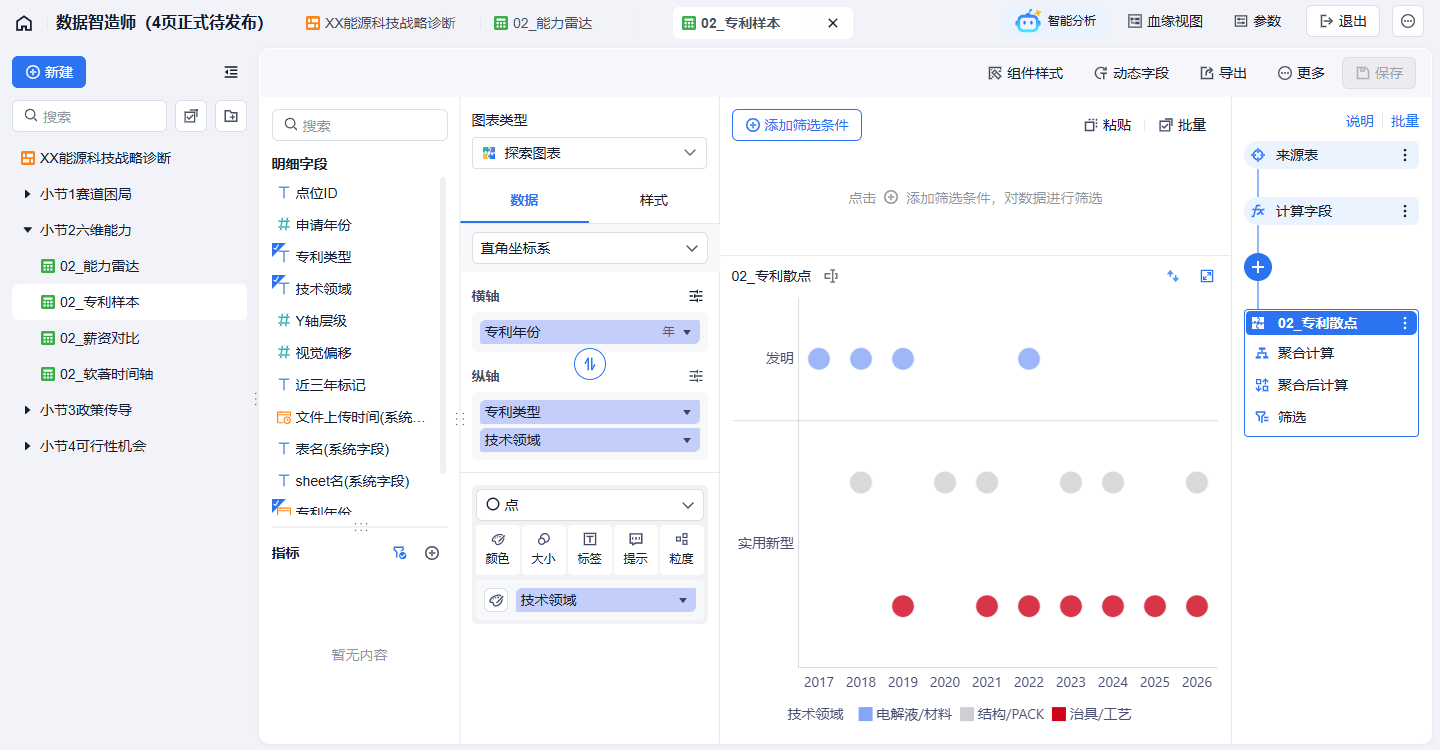Viewport: 1440px width, 750px height.
Task: Open 纵轴 axis settings icon
Action: (x=696, y=376)
